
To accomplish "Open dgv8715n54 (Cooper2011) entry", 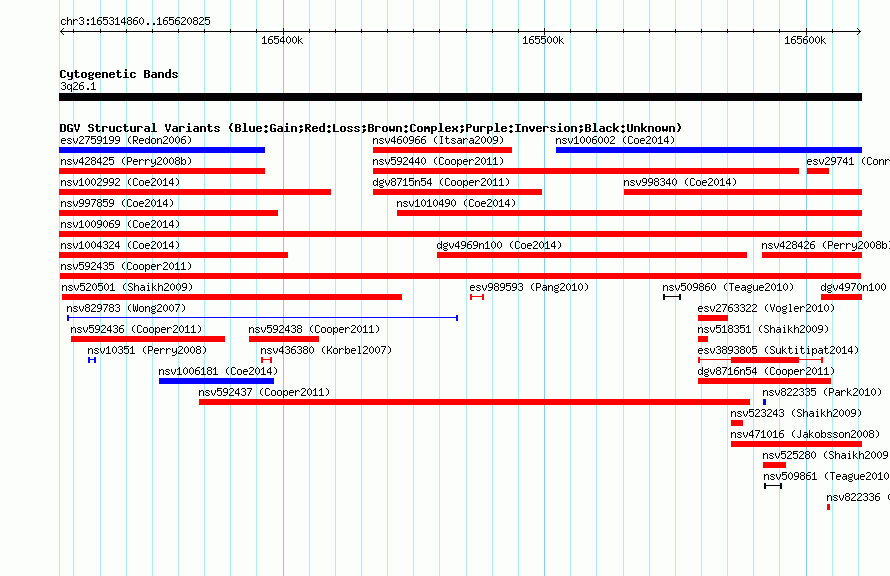I will click(441, 182).
